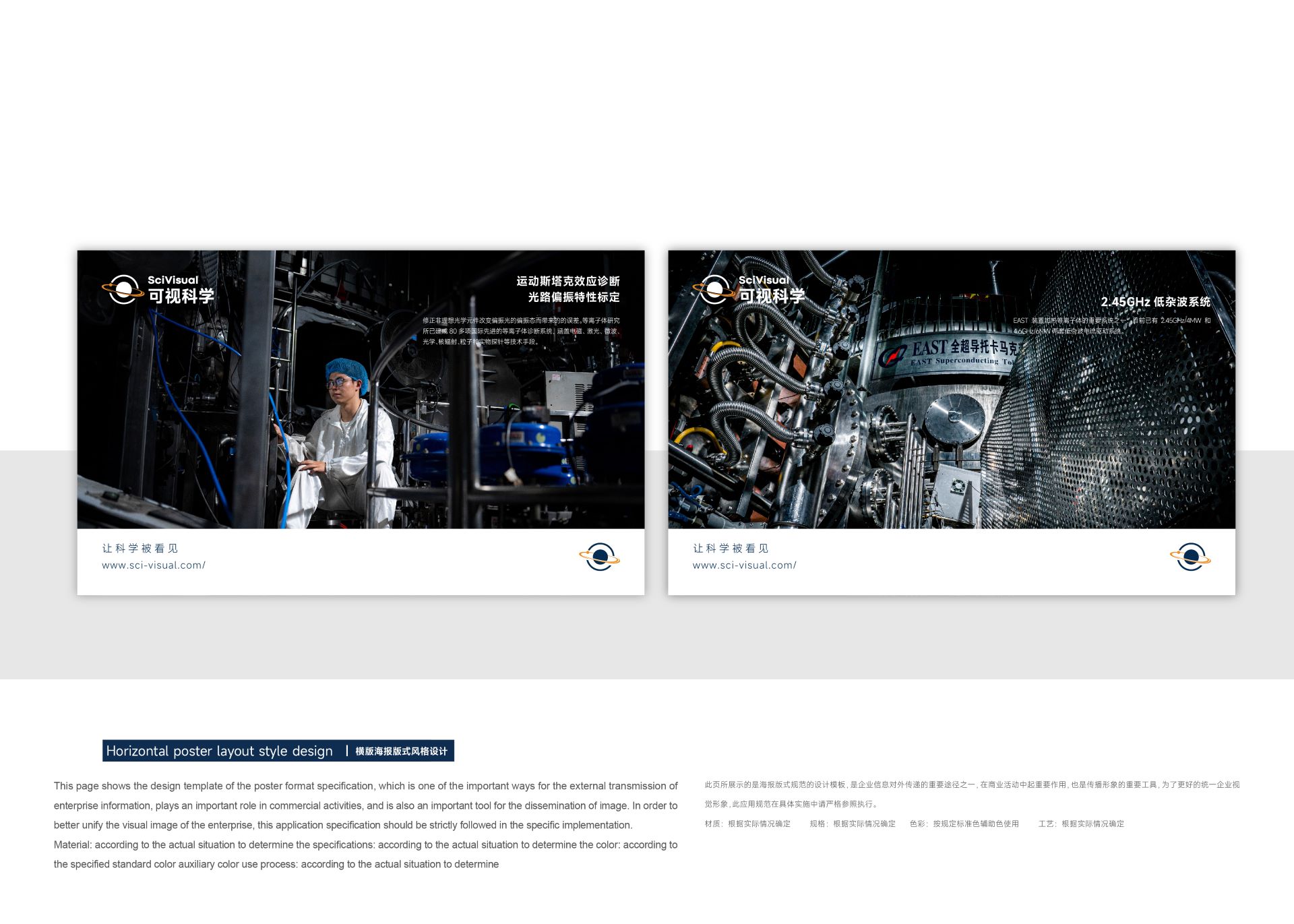Click the 可视科学 brand text on left poster
This screenshot has height=924, width=1294.
[181, 296]
